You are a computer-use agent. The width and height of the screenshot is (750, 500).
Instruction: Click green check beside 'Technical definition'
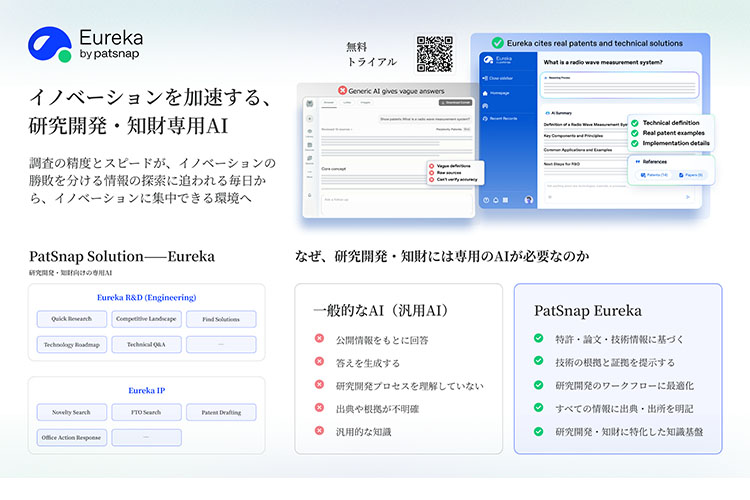(x=635, y=123)
